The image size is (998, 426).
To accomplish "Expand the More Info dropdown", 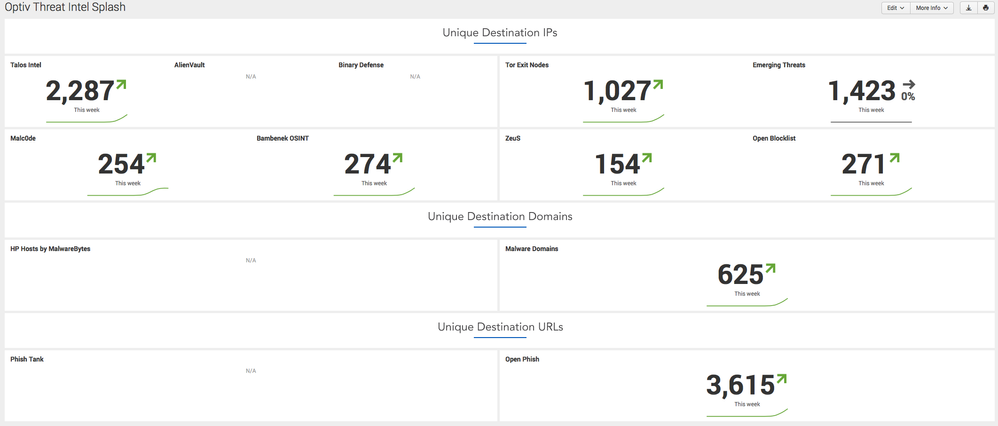I will 931,8.
